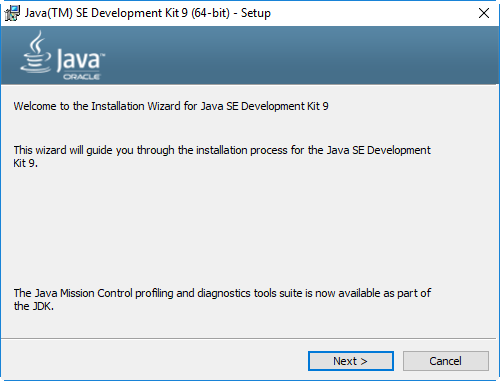Click the word 'Setup' in the title bar
Image resolution: width=500 pixels, height=381 pixels.
point(256,13)
